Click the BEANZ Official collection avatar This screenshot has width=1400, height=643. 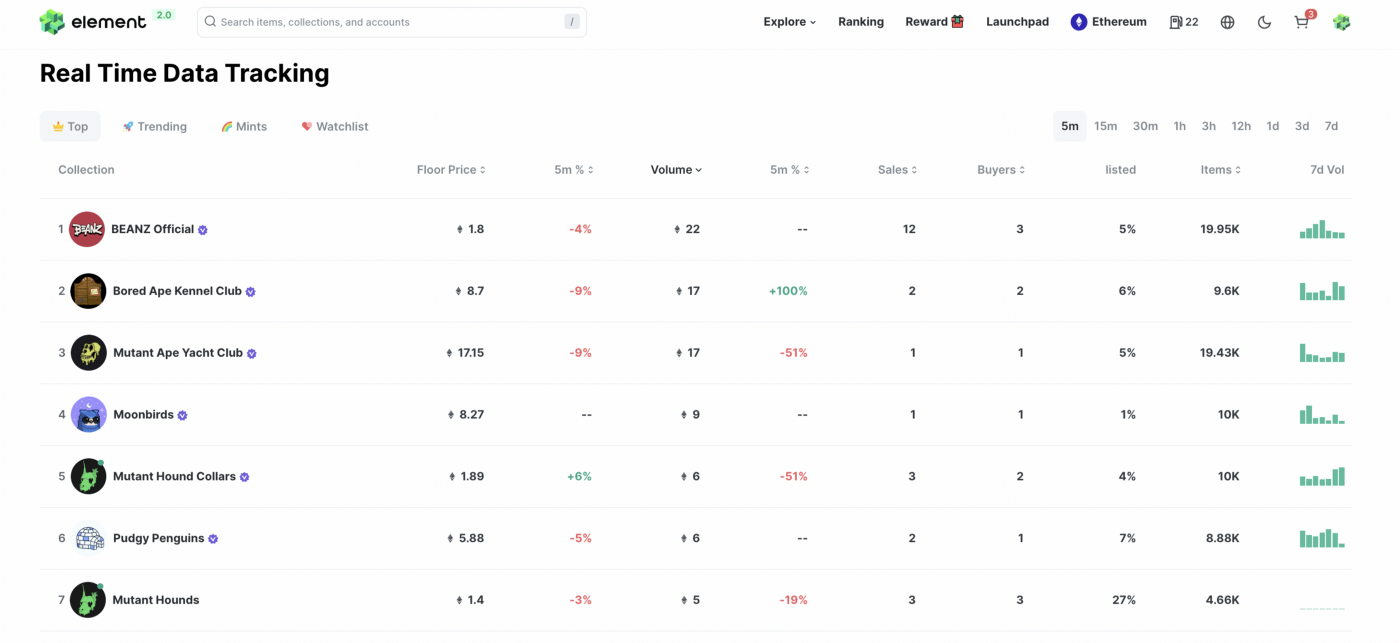pos(88,229)
